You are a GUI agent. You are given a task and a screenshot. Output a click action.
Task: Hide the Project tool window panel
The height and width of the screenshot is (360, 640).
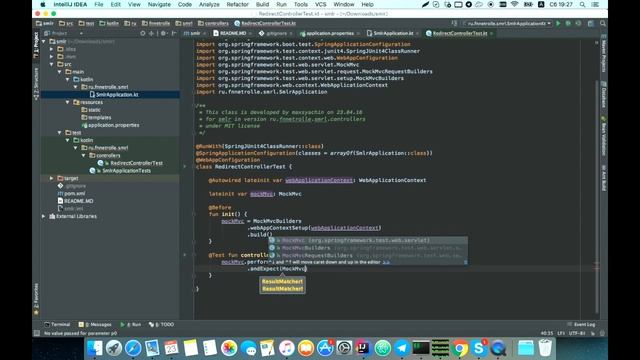coord(174,33)
